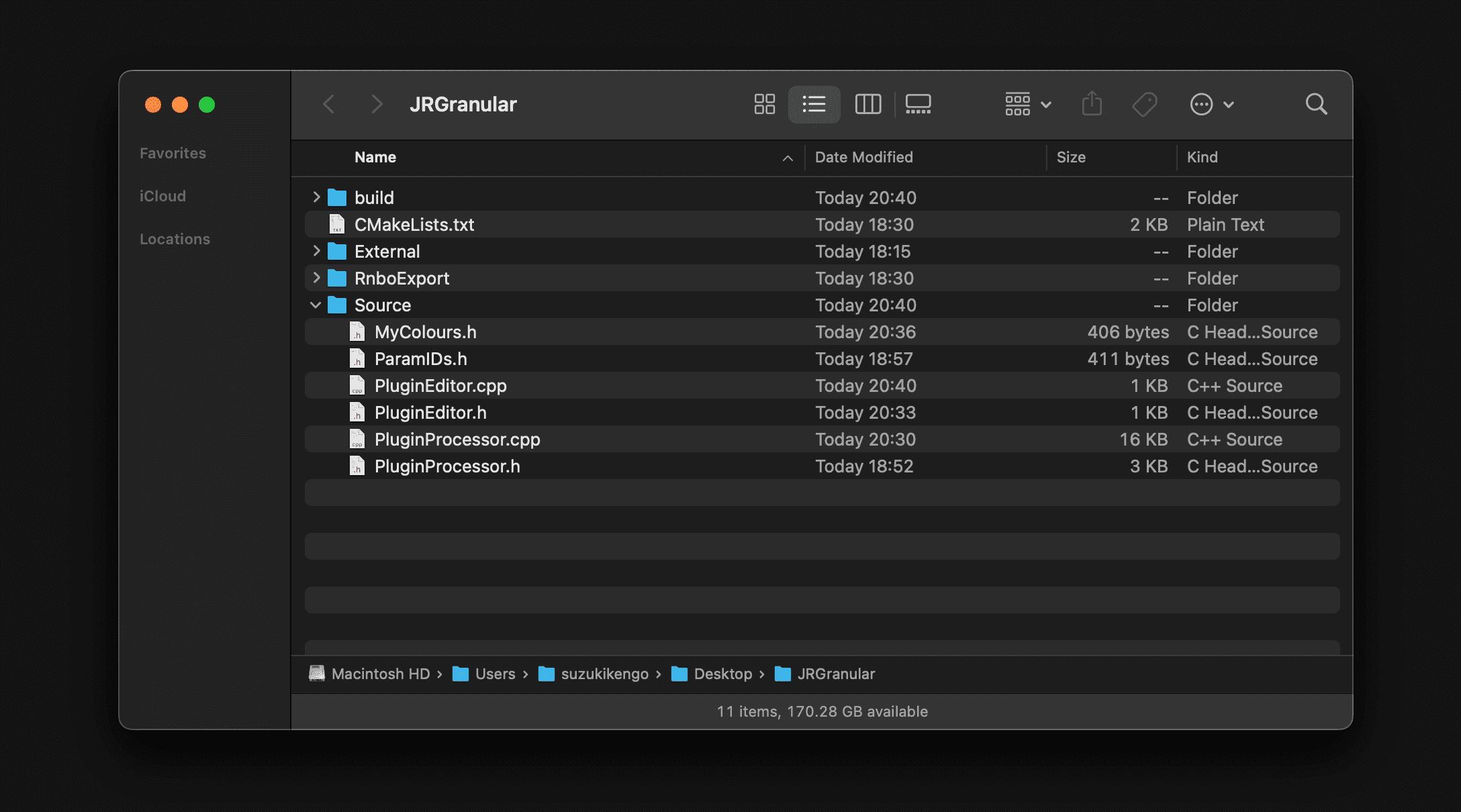Open CMakeLists.txt file
Image resolution: width=1461 pixels, height=812 pixels.
coord(414,224)
